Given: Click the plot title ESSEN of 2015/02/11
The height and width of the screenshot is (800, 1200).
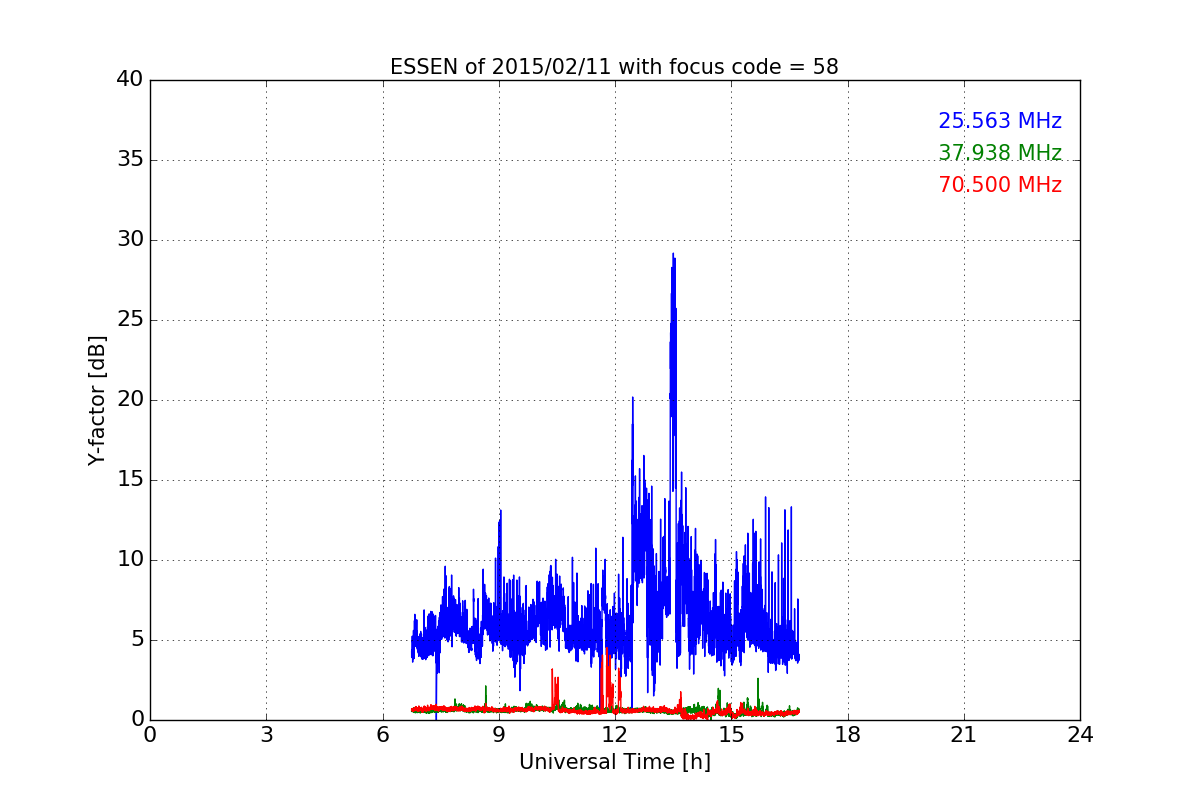Looking at the screenshot, I should pos(614,67).
